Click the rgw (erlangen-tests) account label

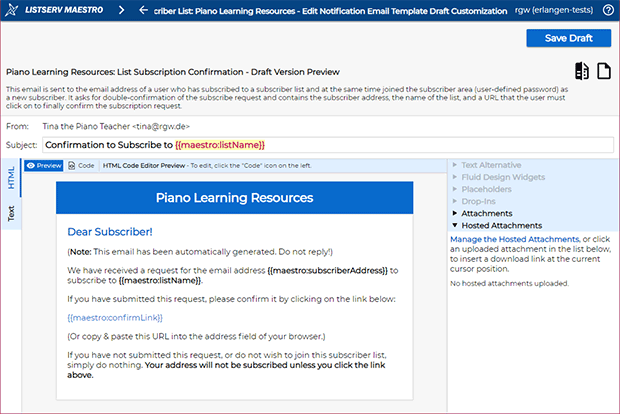click(x=554, y=10)
